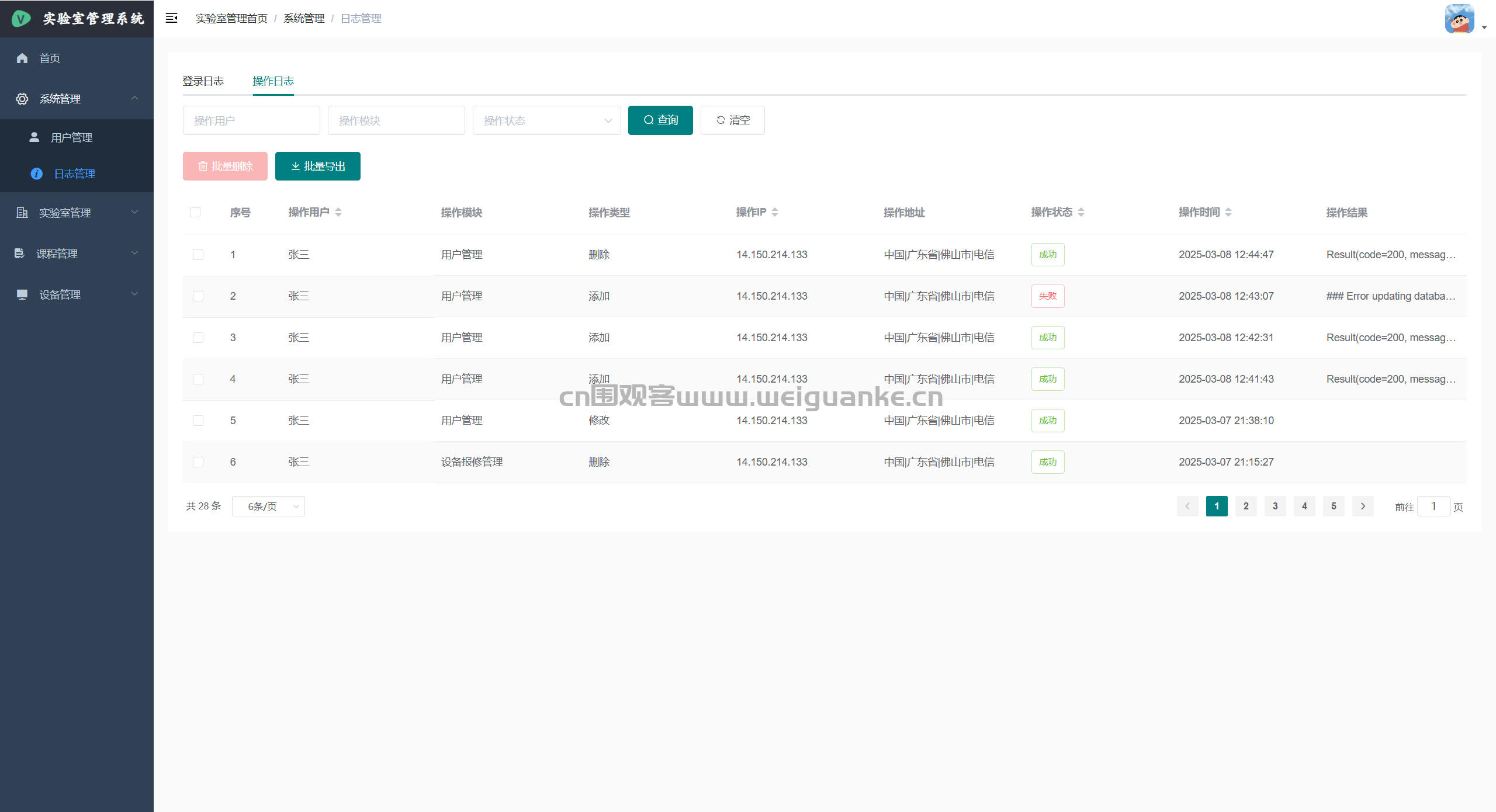
Task: Click the gear icon for 系统管理
Action: click(22, 99)
